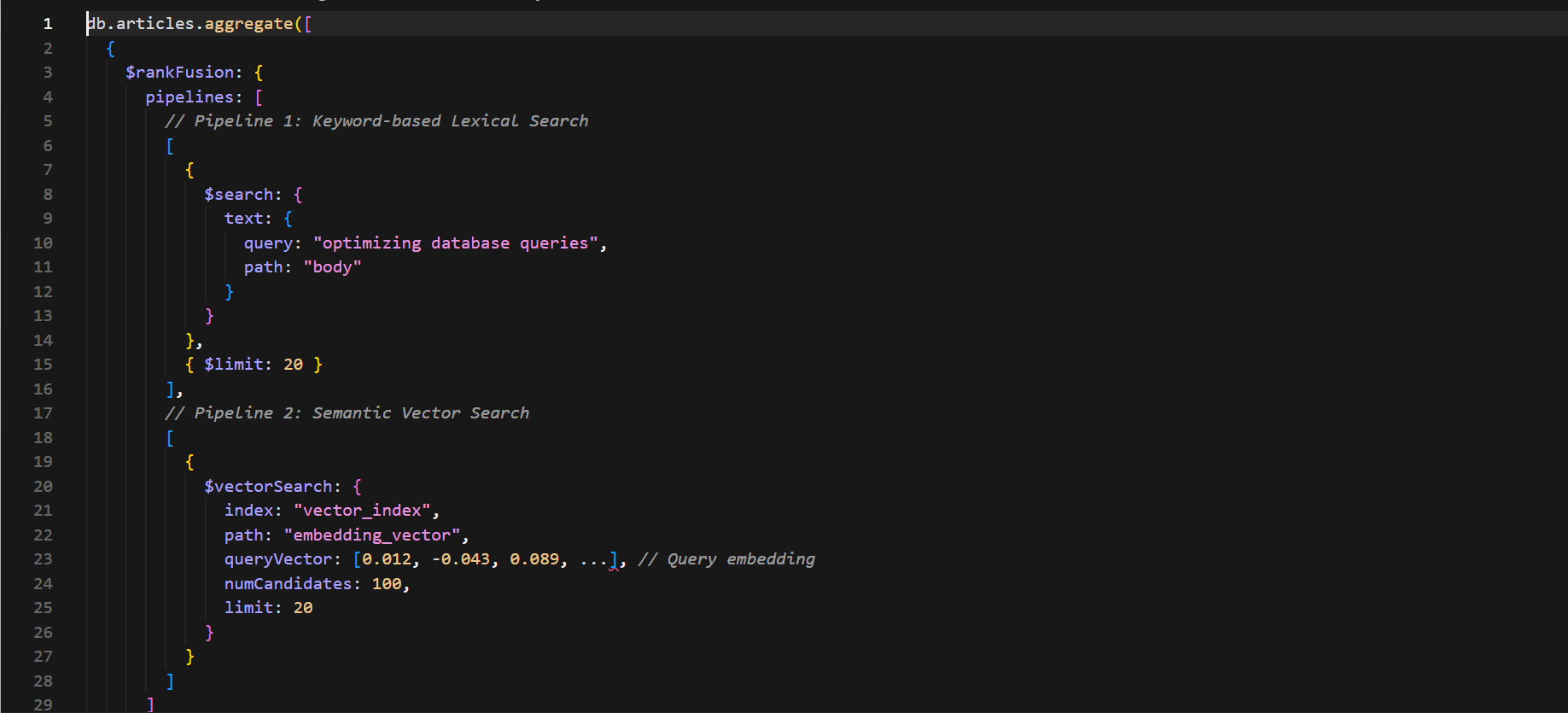Click the squiggle-underlined bracket after the ellipsis
Screen dimensions: 1568x713
614,560
